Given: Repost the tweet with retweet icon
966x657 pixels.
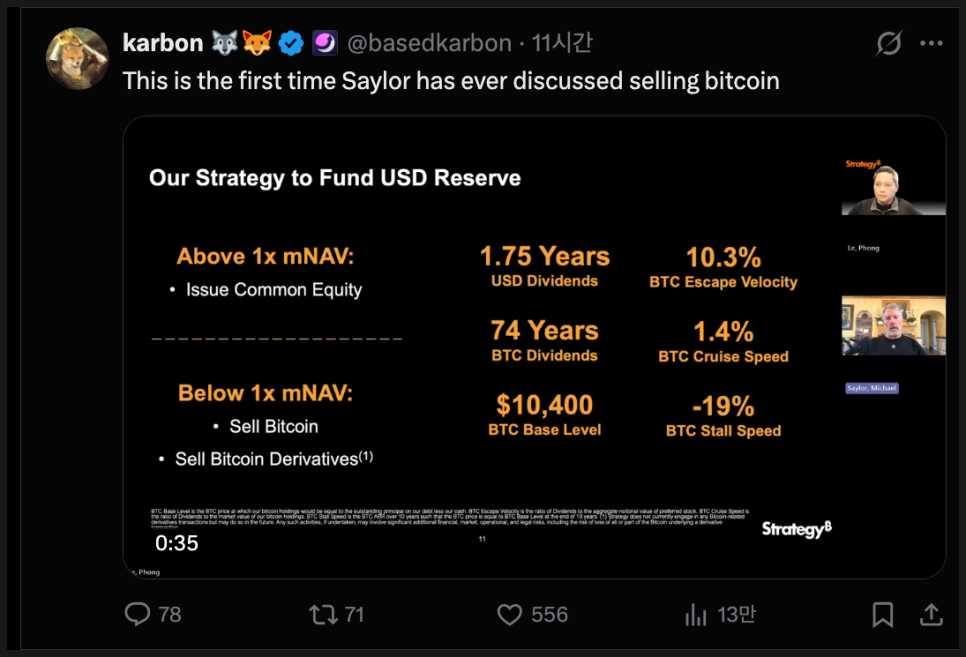Looking at the screenshot, I should pyautogui.click(x=324, y=613).
